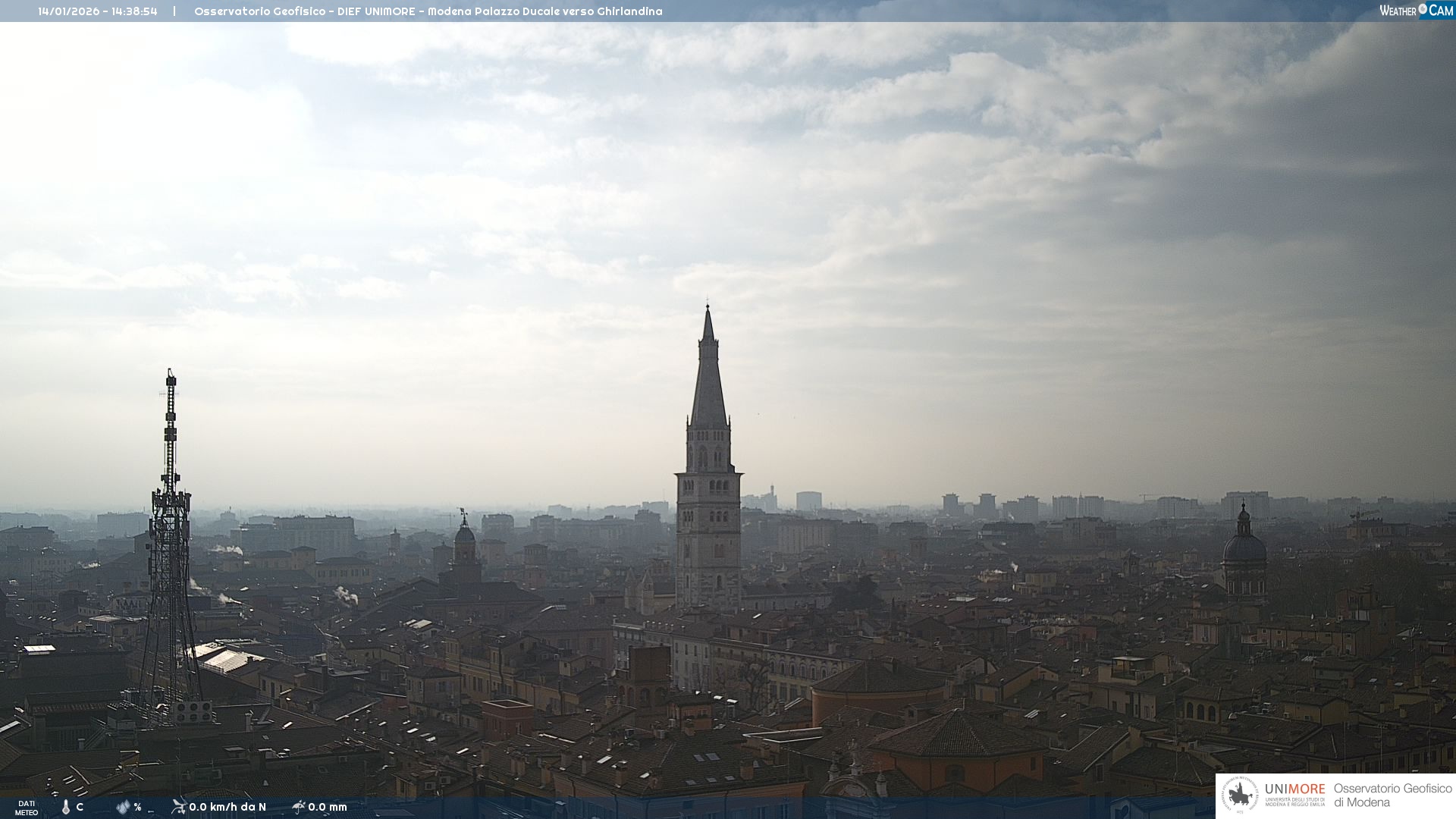Click the thermometer temperature icon
This screenshot has width=1456, height=819.
[66, 807]
